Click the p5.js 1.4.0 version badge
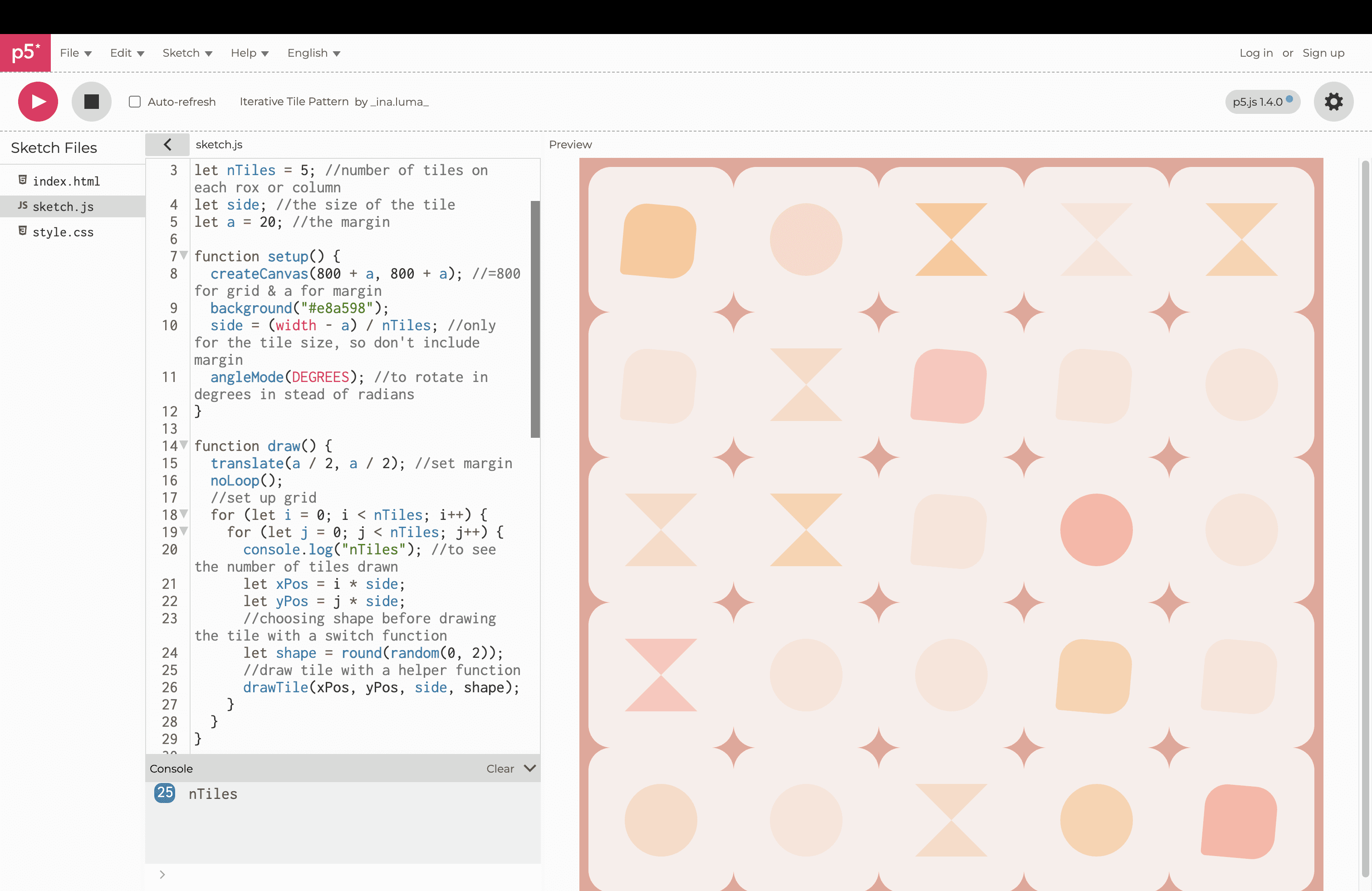Viewport: 1372px width, 891px height. click(1261, 102)
